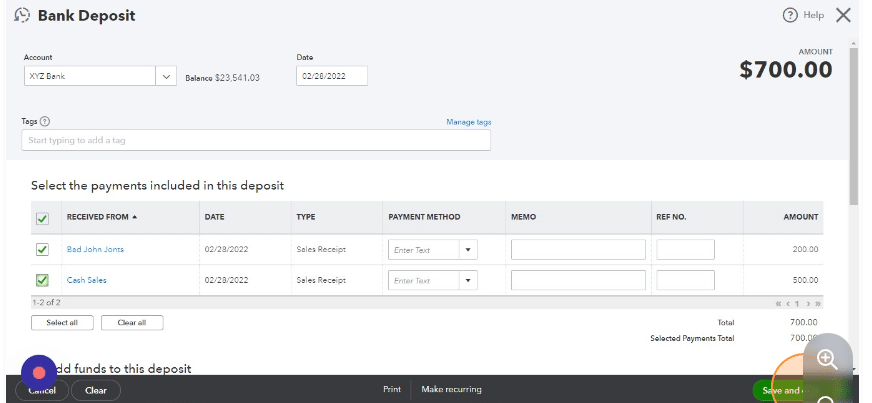The width and height of the screenshot is (872, 403).
Task: Click the Manage tags link
Action: pyautogui.click(x=468, y=122)
